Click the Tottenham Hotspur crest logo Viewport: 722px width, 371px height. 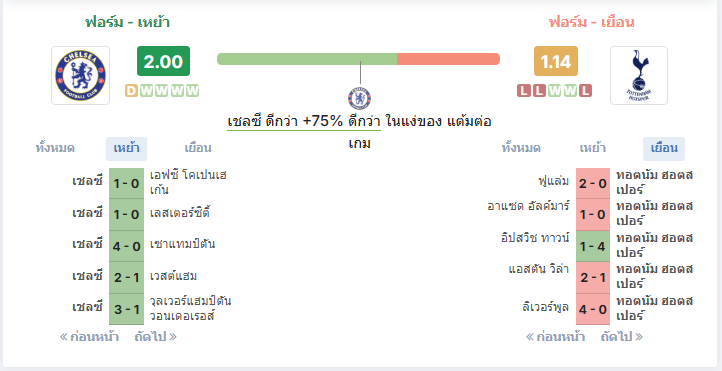click(x=639, y=75)
